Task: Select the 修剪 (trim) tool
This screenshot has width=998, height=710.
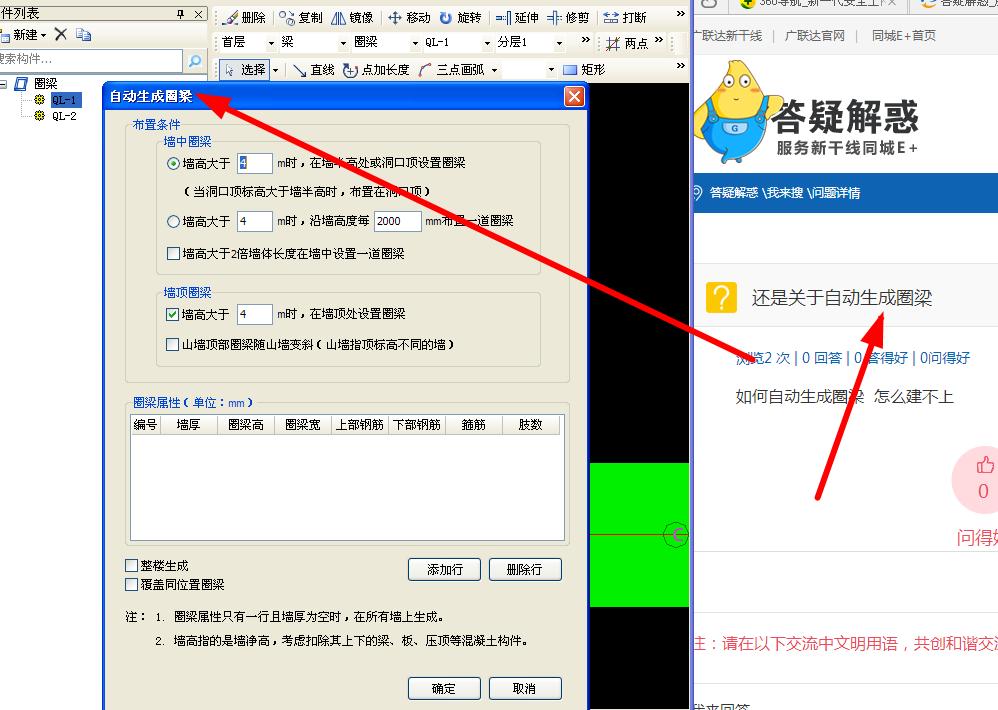Action: coord(568,18)
